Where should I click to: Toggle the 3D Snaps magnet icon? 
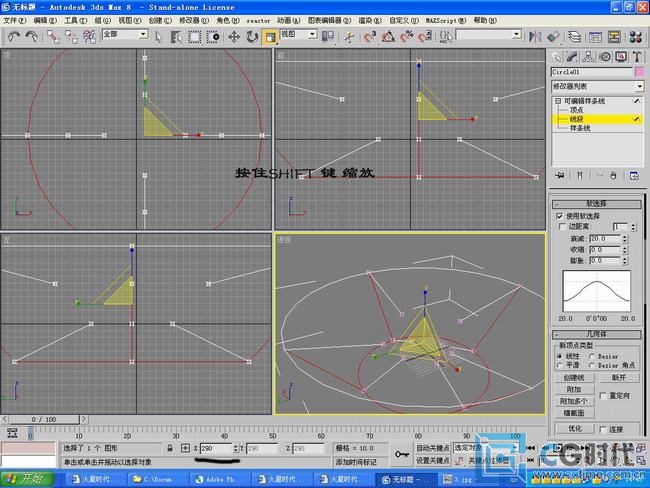pos(370,37)
